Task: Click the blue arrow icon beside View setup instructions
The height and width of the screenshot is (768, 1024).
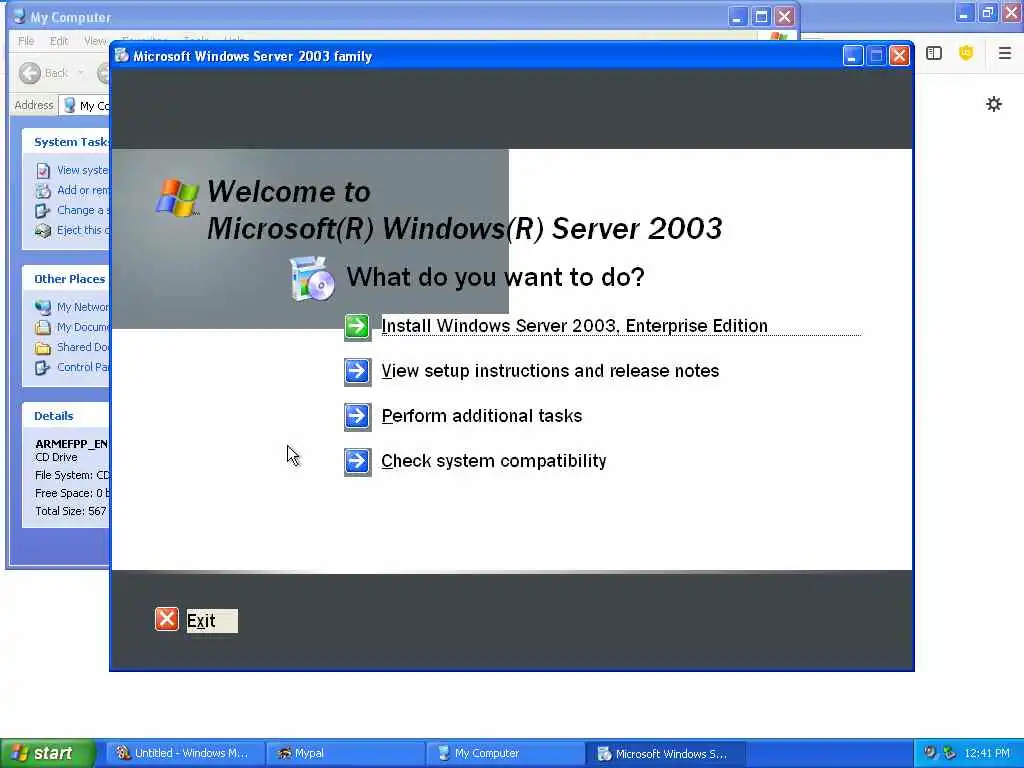Action: pos(357,372)
